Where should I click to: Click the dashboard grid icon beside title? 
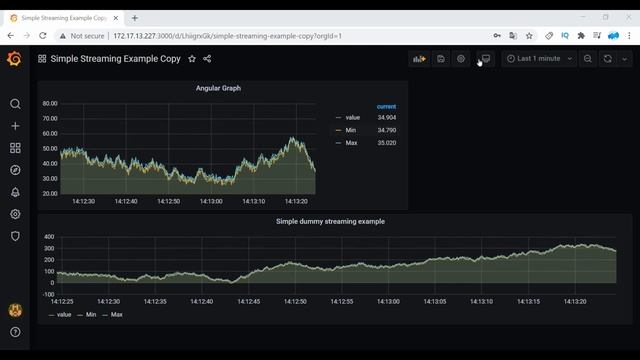tap(42, 59)
